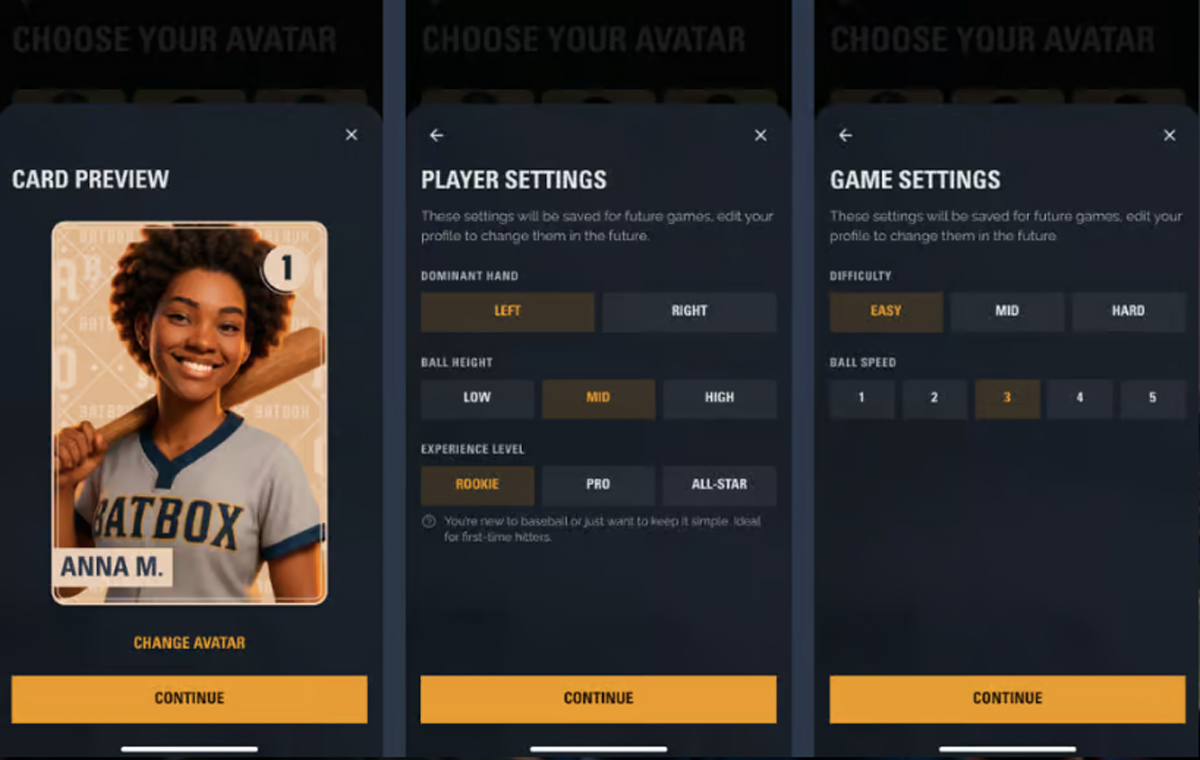Set difficulty to Mid
Image resolution: width=1200 pixels, height=760 pixels.
(1007, 311)
